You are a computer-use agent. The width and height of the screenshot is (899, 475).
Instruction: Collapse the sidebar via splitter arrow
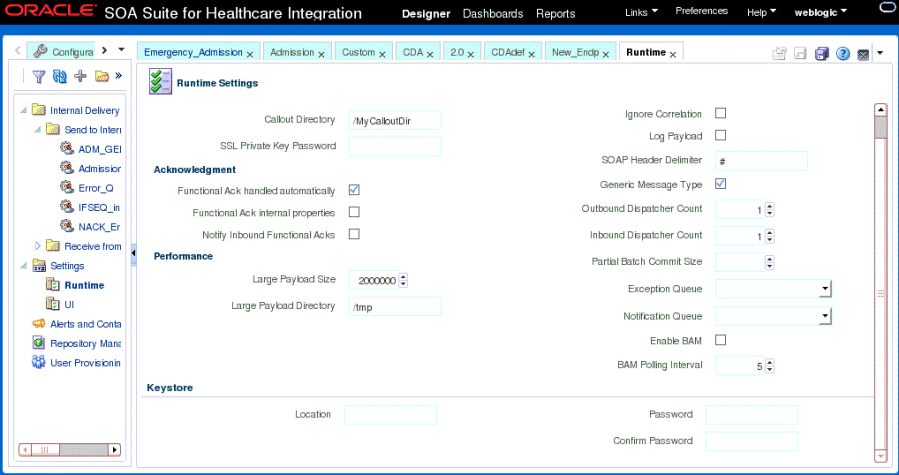click(x=134, y=253)
